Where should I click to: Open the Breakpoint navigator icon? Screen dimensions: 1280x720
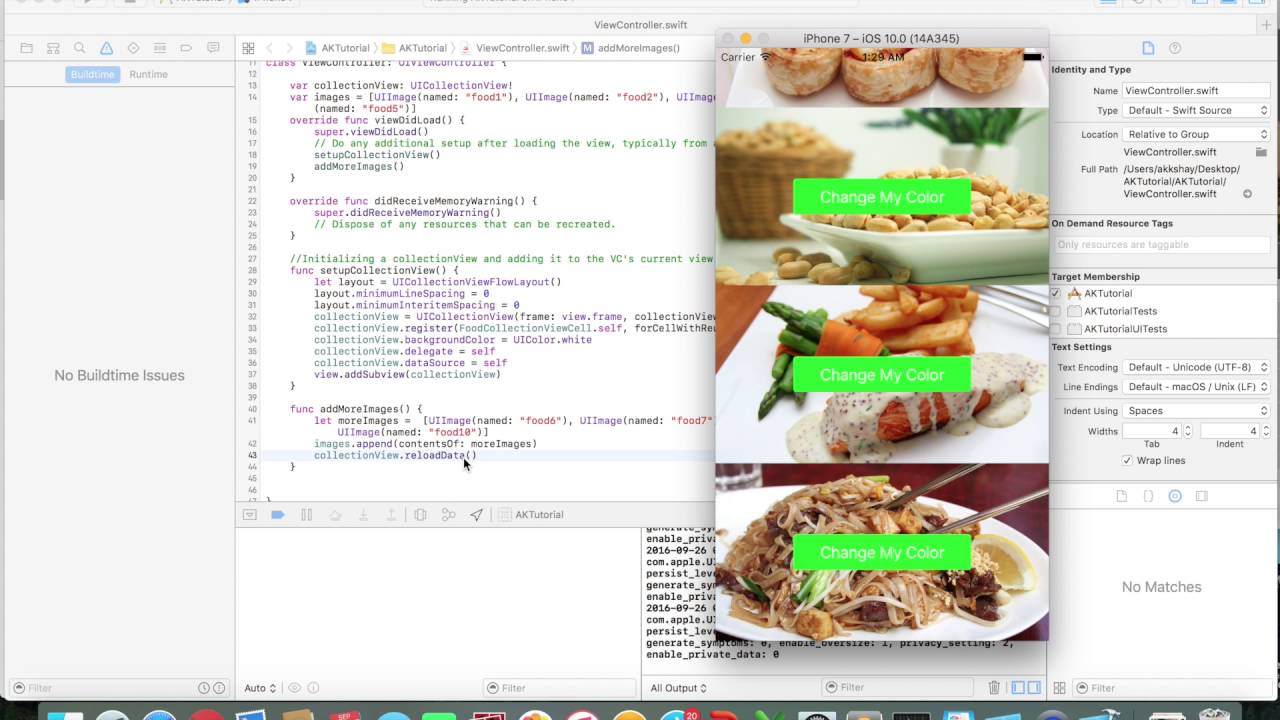186,48
